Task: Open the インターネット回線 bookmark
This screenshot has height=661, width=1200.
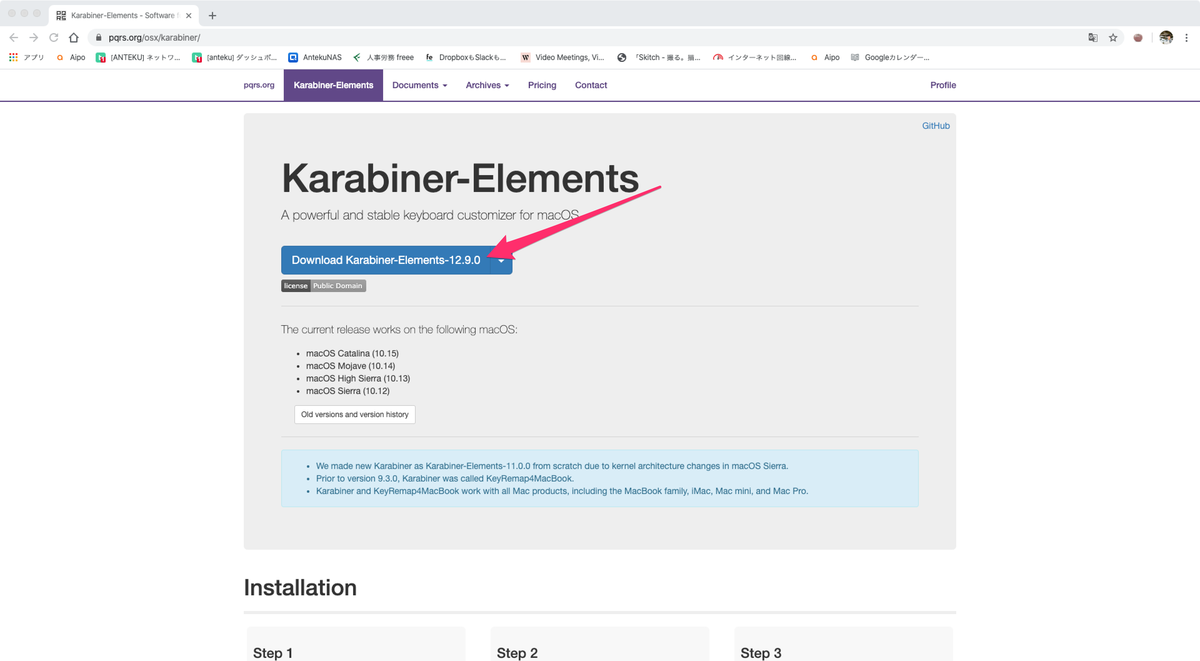Action: [756, 57]
